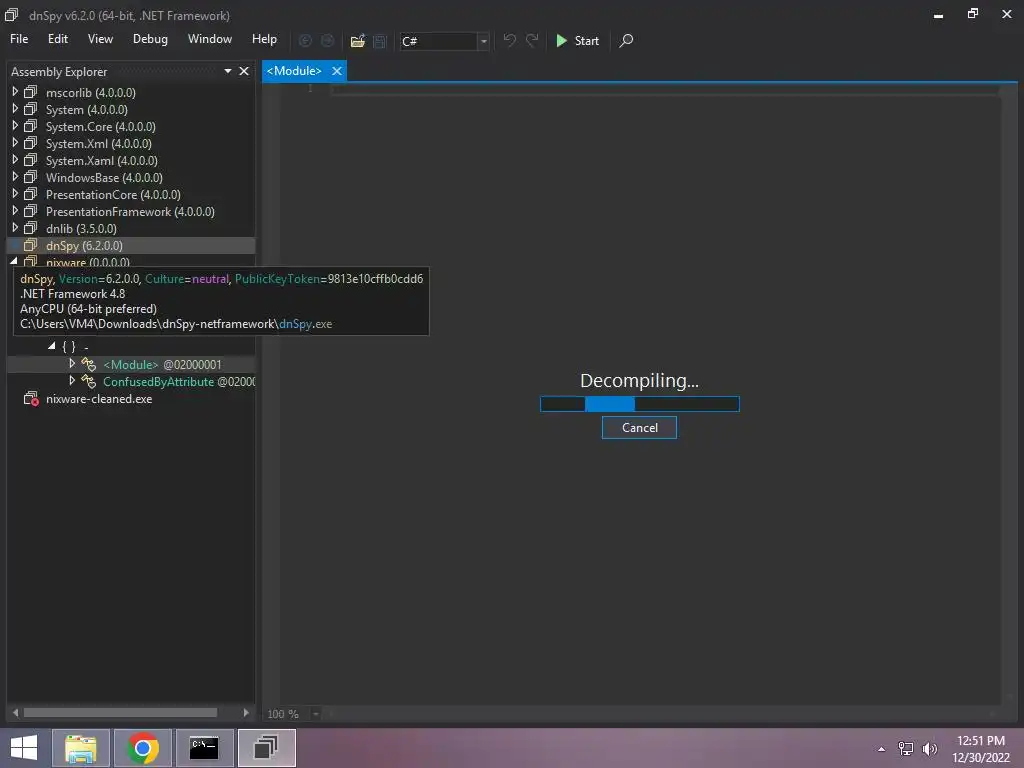Screen dimensions: 1024x768
Task: Expand the <Module> class node
Action: click(72, 364)
